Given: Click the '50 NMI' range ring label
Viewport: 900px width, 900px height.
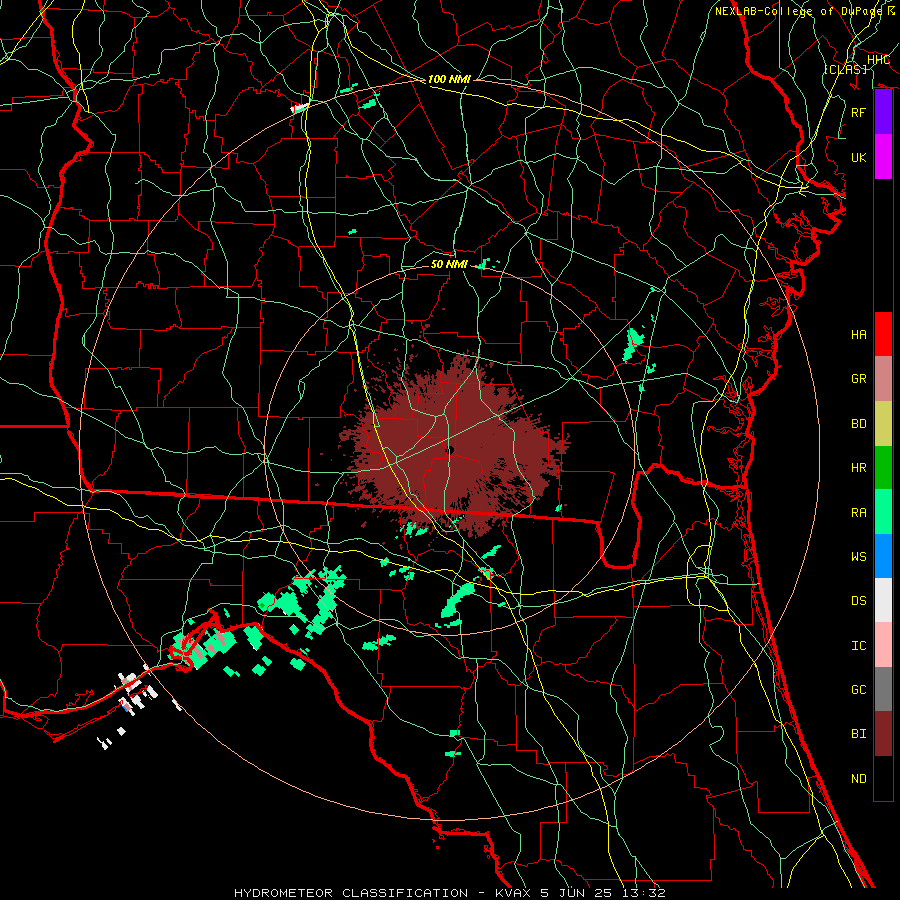Looking at the screenshot, I should coord(449,264).
